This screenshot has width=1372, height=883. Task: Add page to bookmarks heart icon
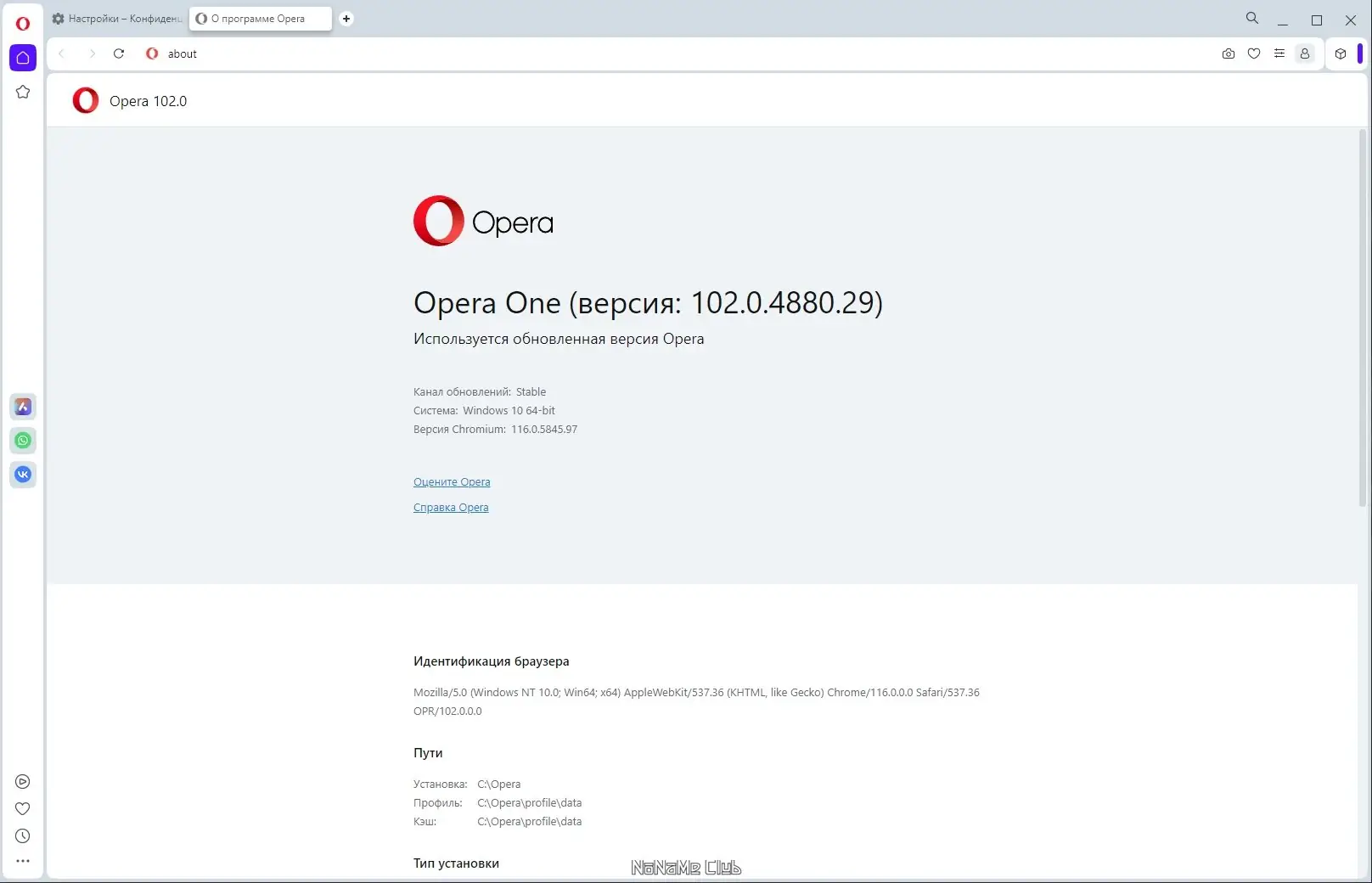coord(1254,53)
